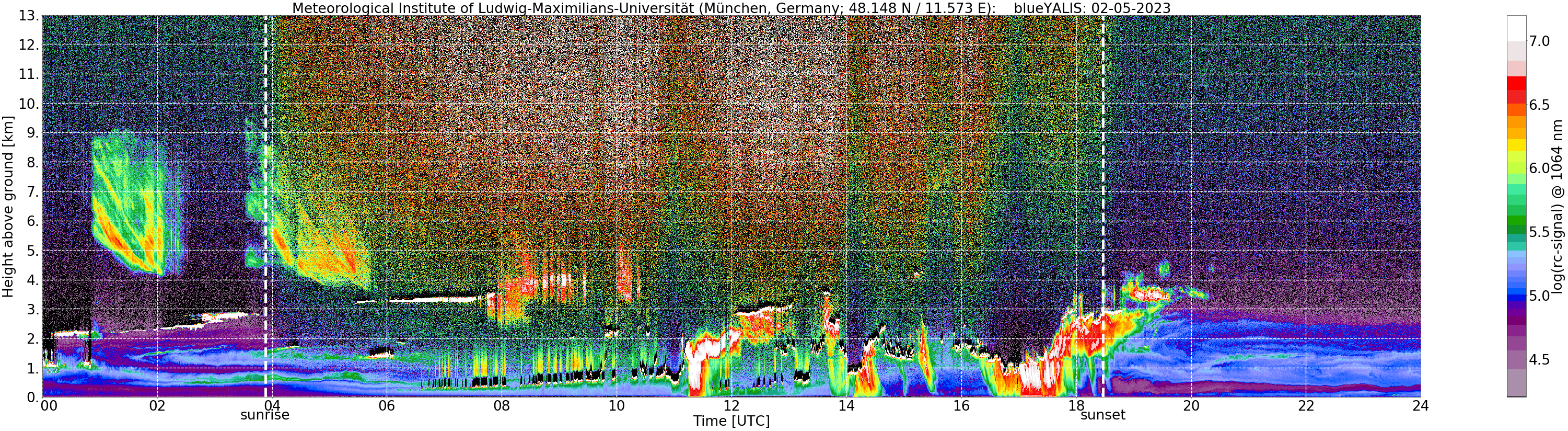This screenshot has width=1568, height=431.
Task: Click the white top segment of the colorbar
Action: click(1516, 28)
